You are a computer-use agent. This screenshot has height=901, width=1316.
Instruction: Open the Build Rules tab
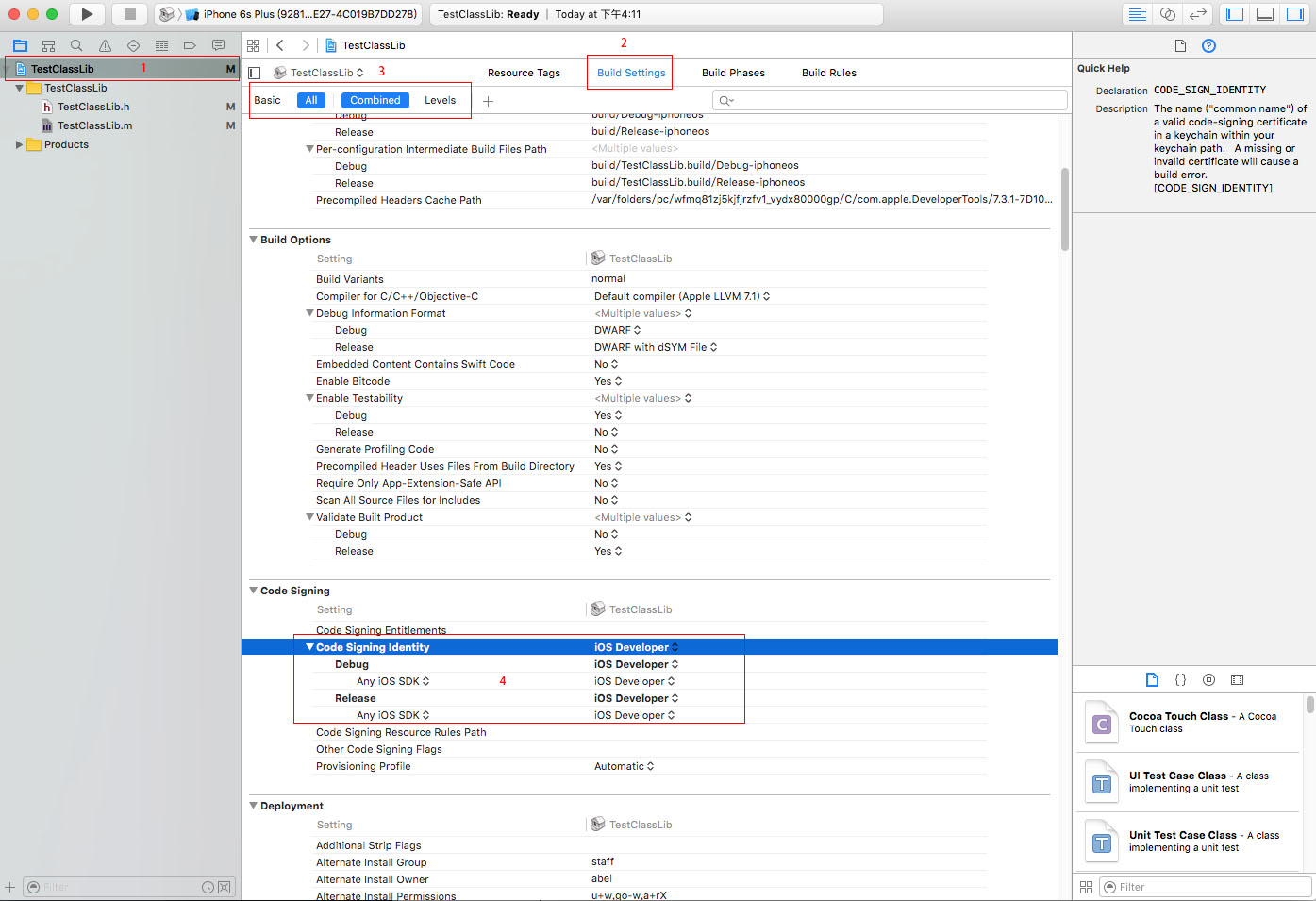click(829, 73)
